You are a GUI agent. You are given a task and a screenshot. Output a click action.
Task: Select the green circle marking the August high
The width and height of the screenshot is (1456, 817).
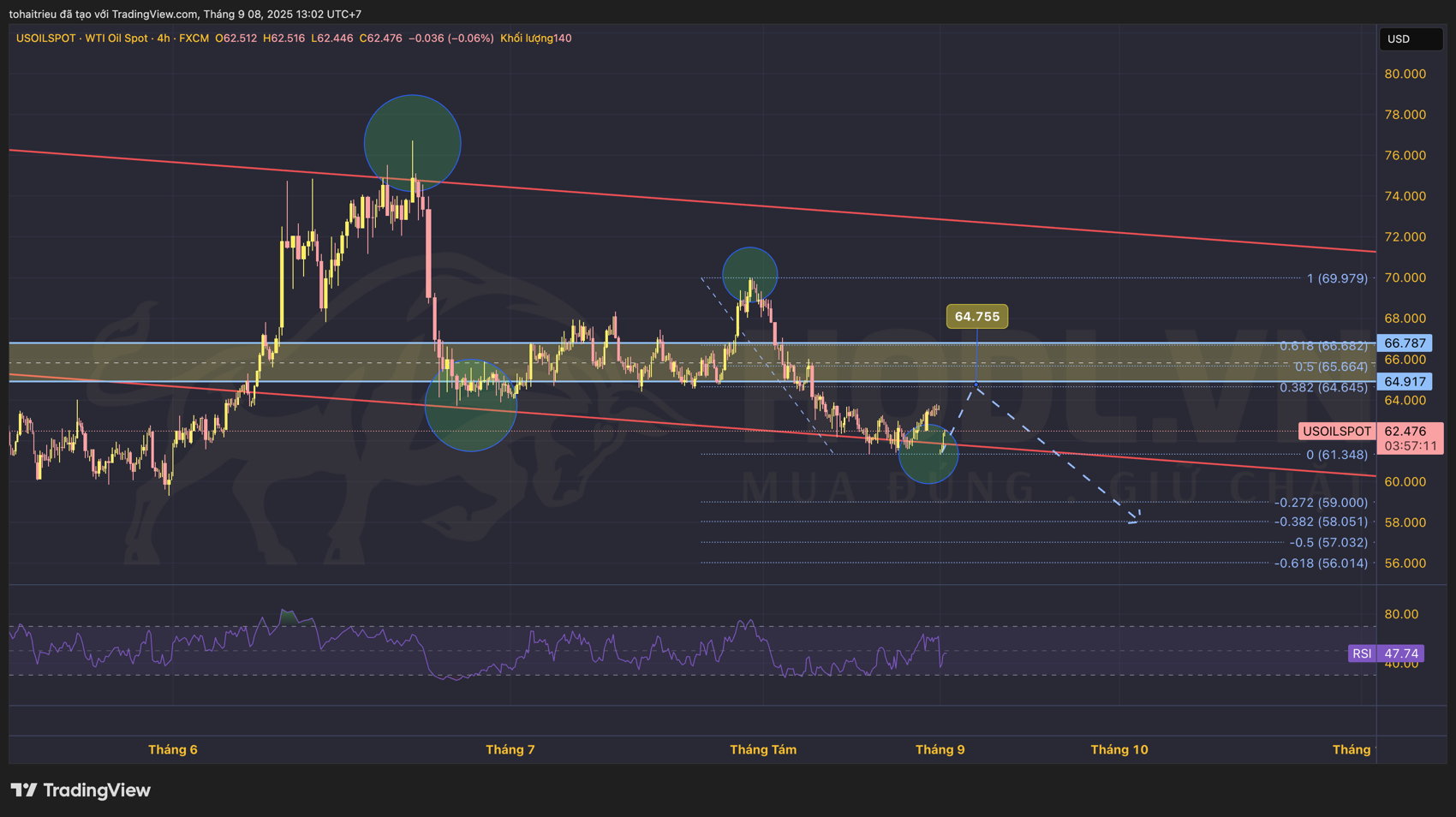click(x=749, y=273)
